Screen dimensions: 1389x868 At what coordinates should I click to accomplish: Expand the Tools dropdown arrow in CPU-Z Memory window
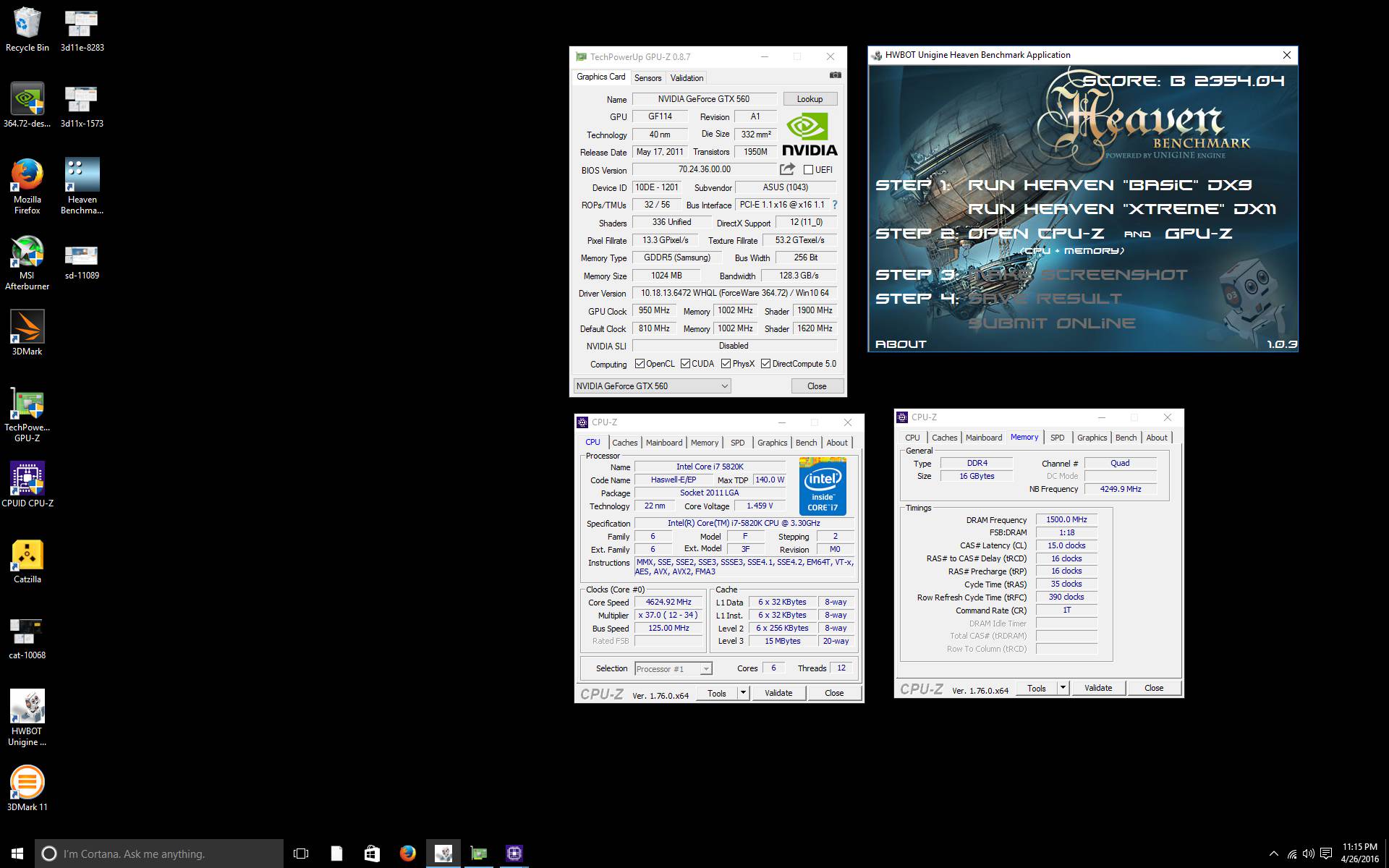click(1063, 688)
